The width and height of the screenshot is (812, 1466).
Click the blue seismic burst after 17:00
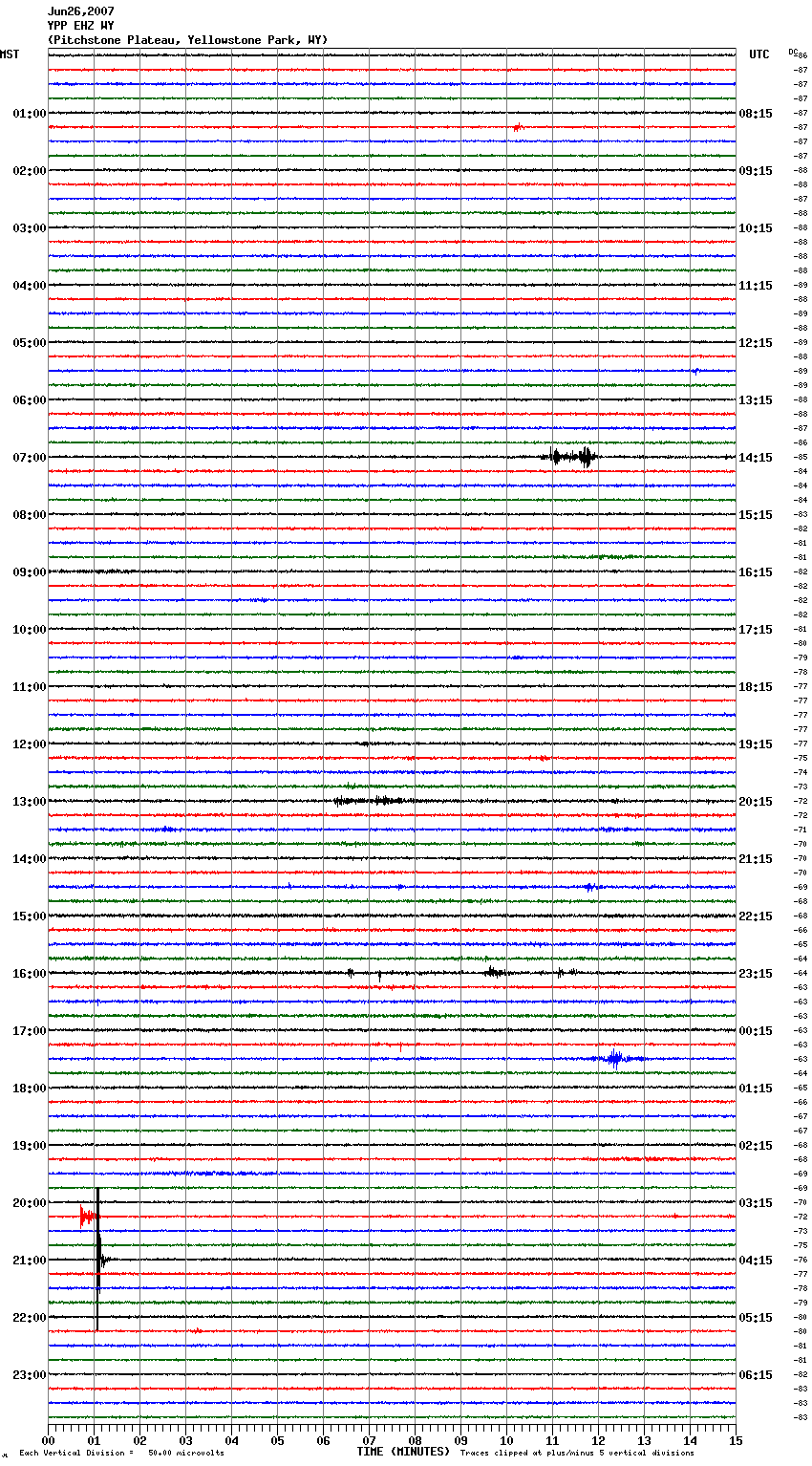(x=616, y=1058)
